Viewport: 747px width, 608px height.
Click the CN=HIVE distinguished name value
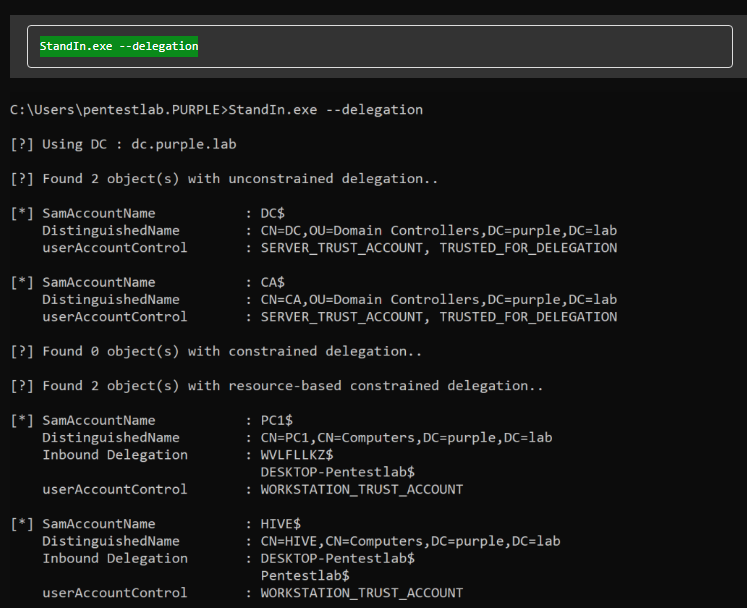coord(410,541)
